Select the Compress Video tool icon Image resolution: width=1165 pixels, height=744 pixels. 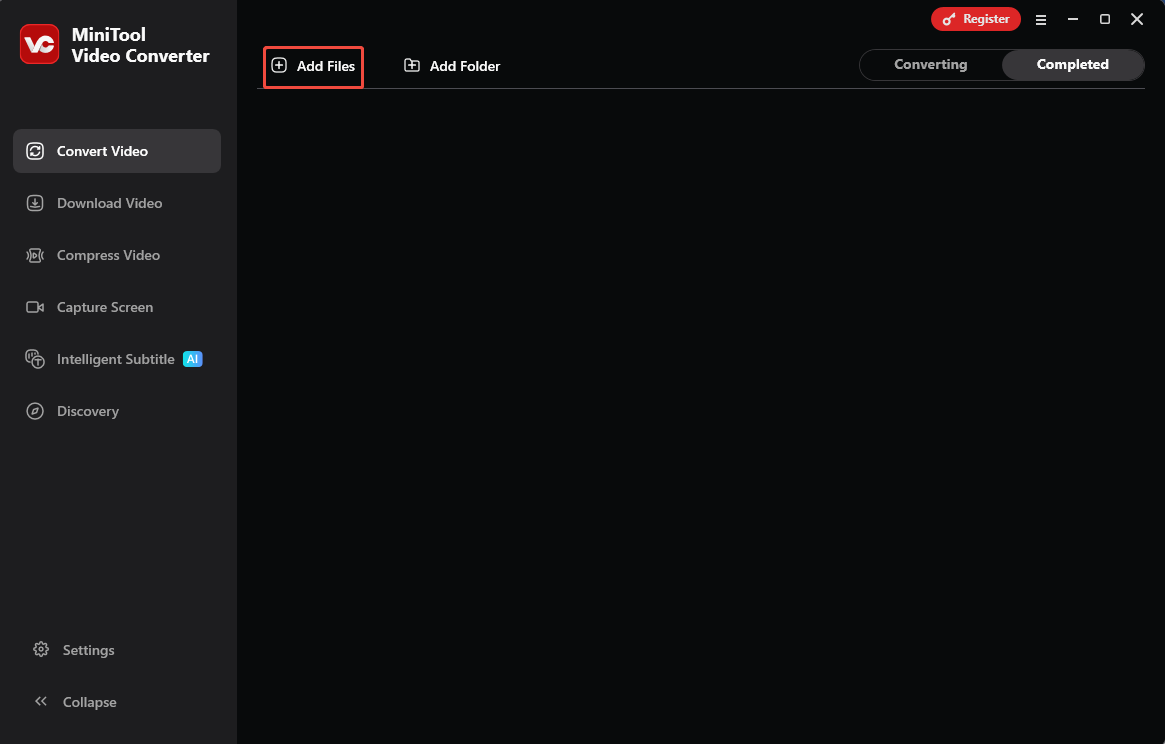pyautogui.click(x=35, y=255)
